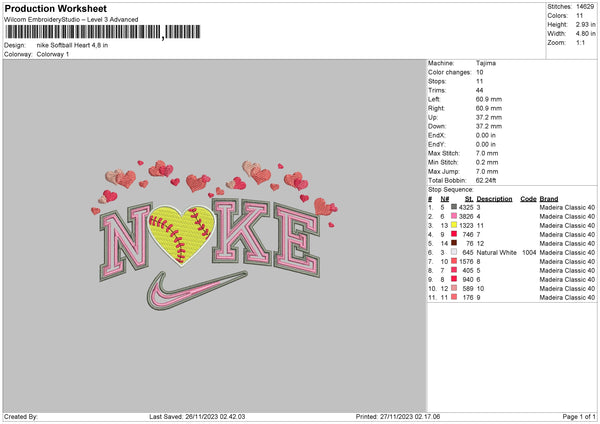The width and height of the screenshot is (600, 424).
Task: Click the '60.9 mm' value beside Right
Action: pyautogui.click(x=489, y=108)
